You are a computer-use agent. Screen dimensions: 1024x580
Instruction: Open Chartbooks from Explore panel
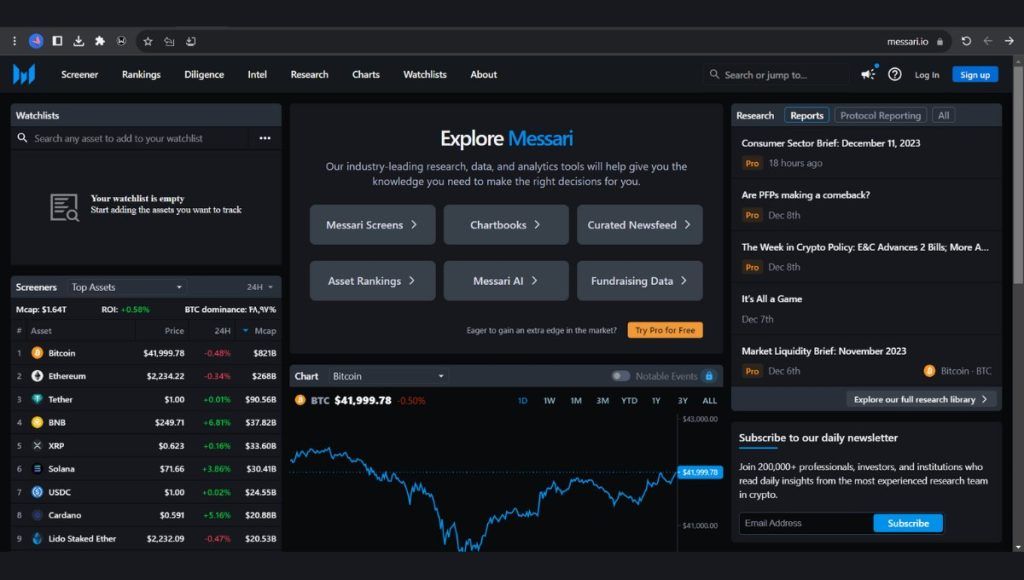506,225
